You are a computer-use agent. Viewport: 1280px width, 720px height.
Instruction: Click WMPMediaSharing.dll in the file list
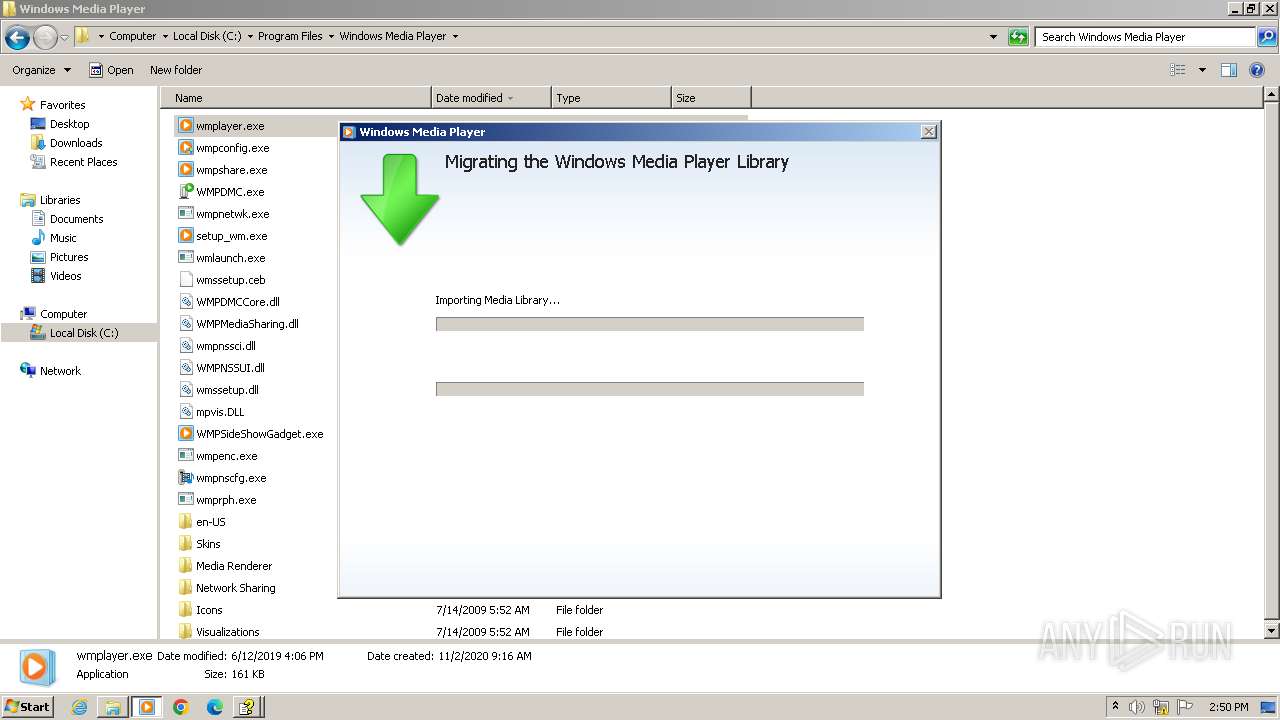[247, 324]
